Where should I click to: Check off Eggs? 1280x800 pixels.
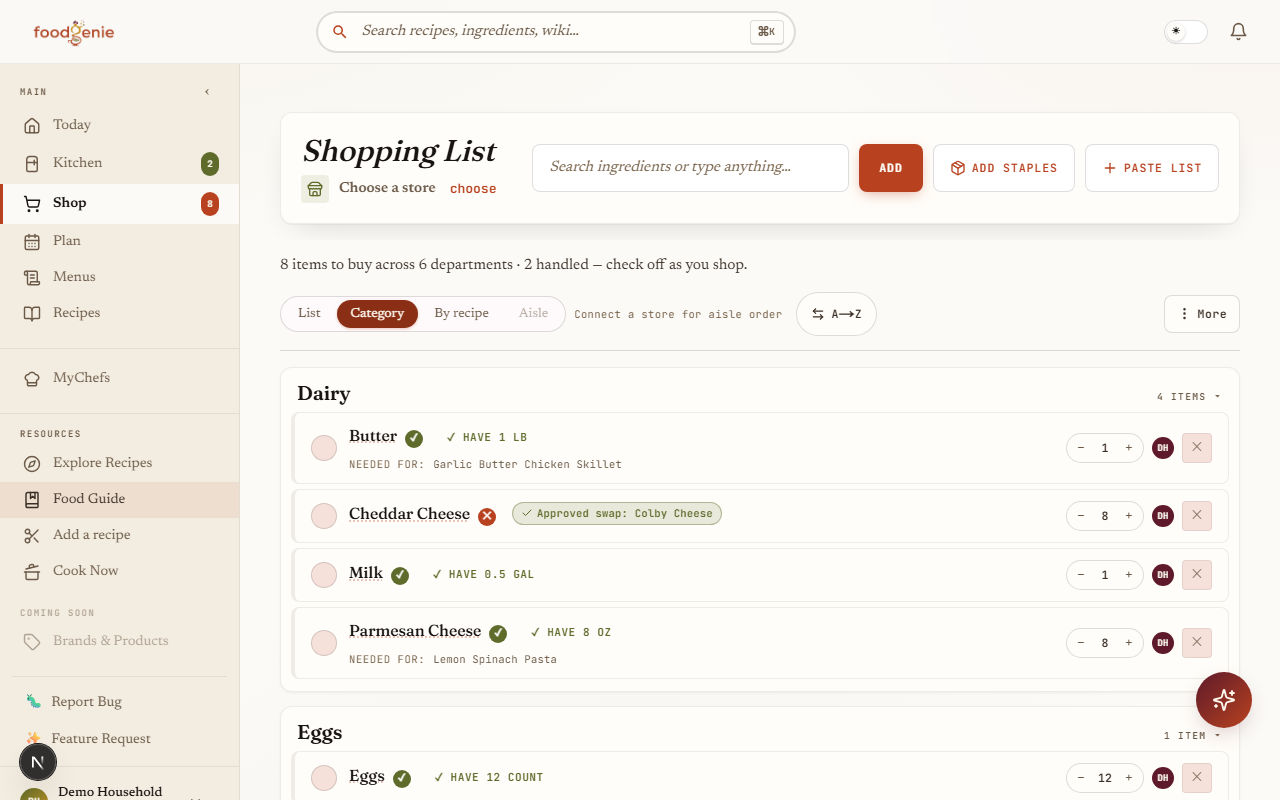pos(324,778)
